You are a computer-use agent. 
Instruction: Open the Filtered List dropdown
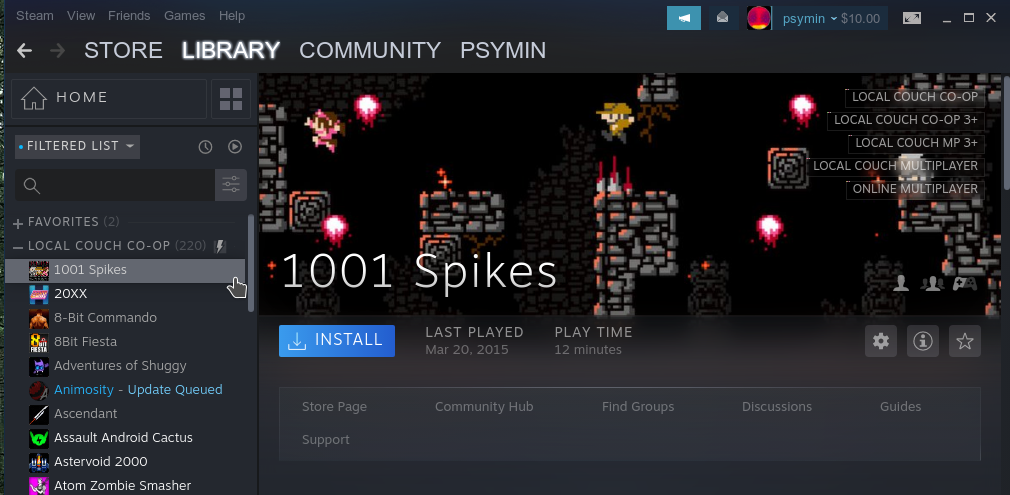(x=77, y=146)
